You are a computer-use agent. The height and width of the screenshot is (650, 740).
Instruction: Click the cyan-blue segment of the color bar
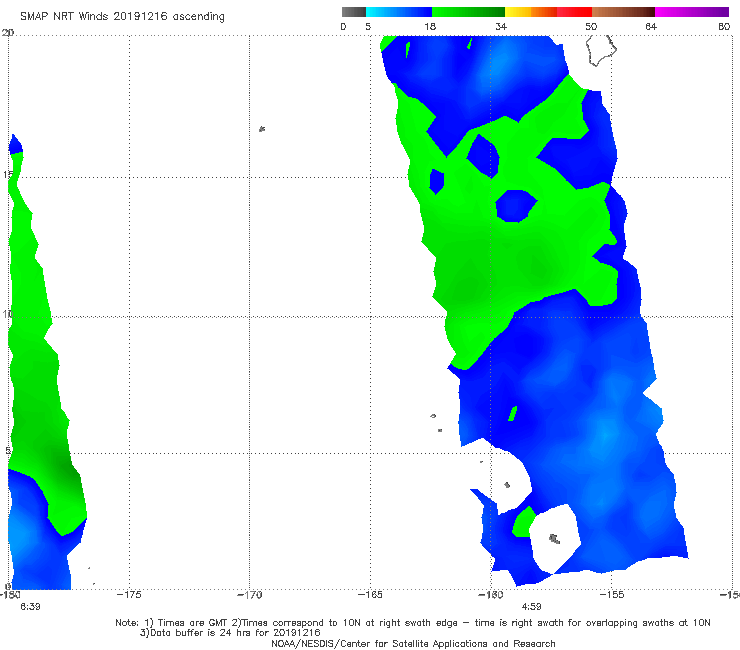pos(399,12)
